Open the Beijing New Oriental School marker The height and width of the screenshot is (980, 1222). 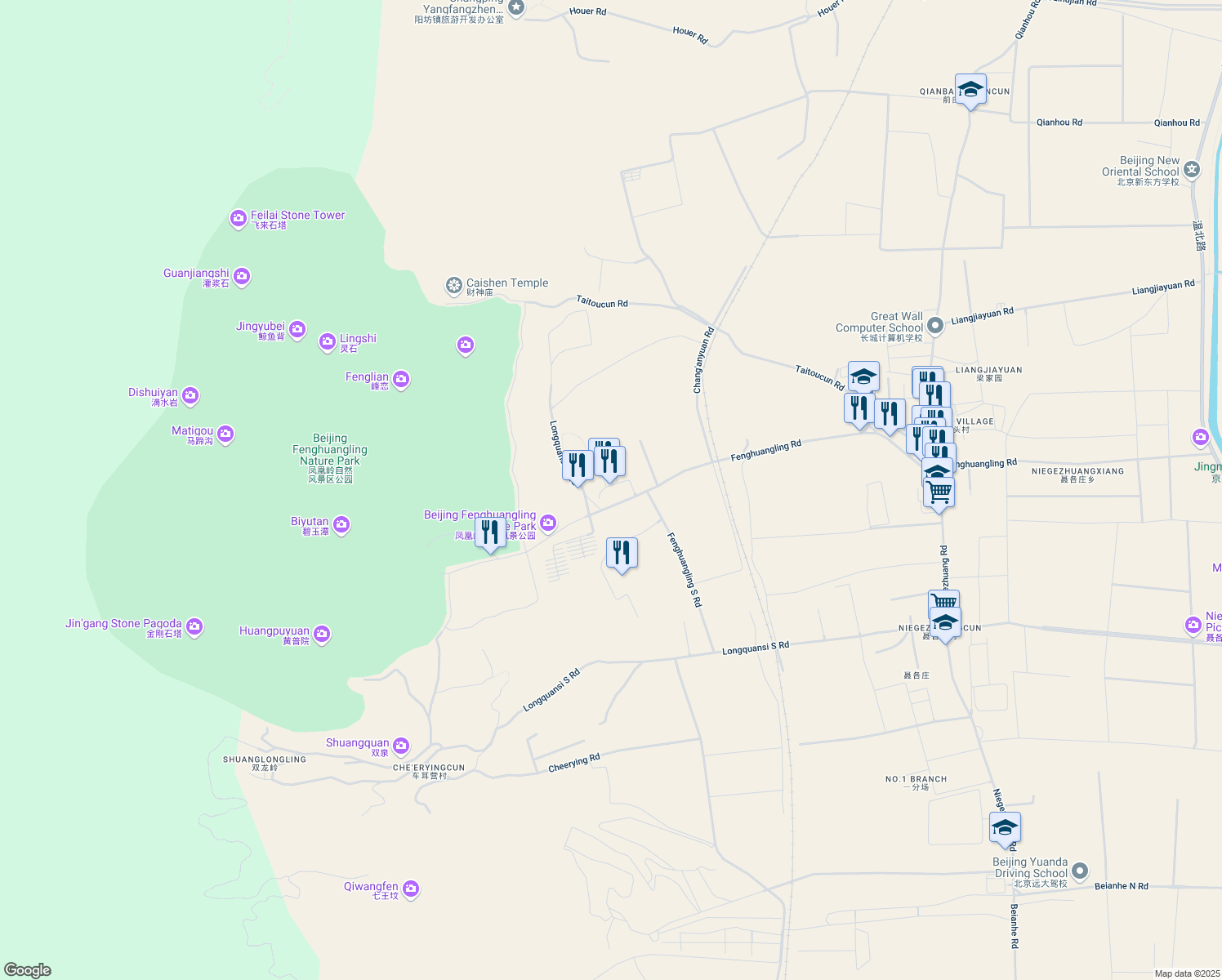click(x=1192, y=169)
